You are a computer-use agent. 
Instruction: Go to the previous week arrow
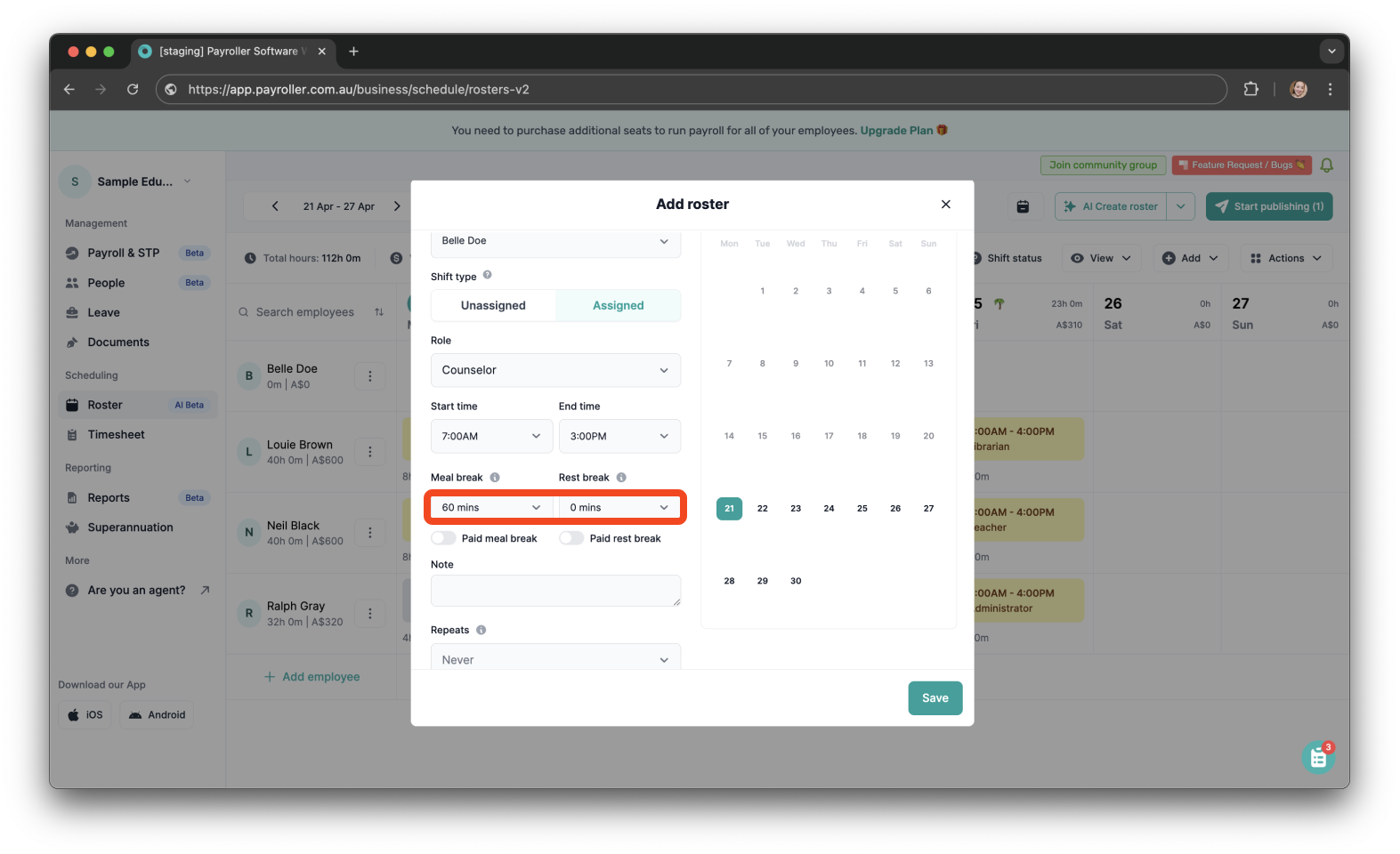275,206
